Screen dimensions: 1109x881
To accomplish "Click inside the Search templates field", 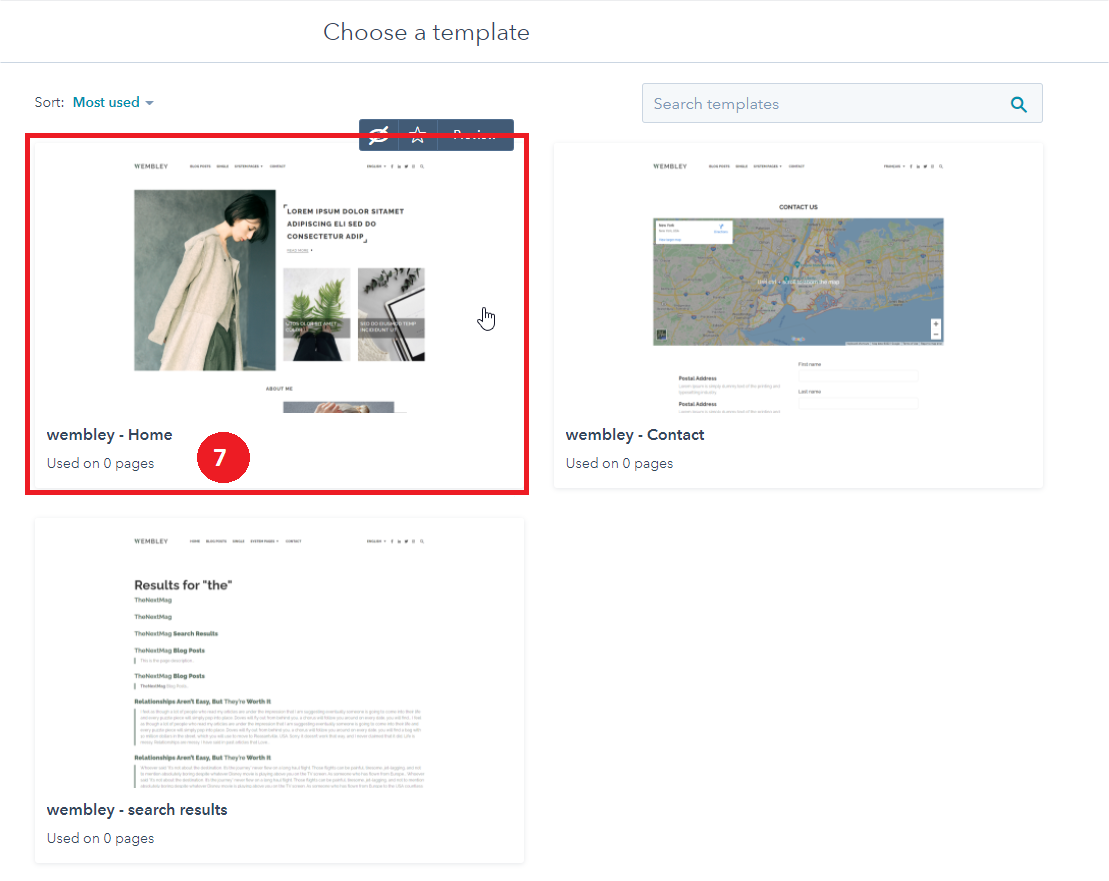I will (820, 104).
